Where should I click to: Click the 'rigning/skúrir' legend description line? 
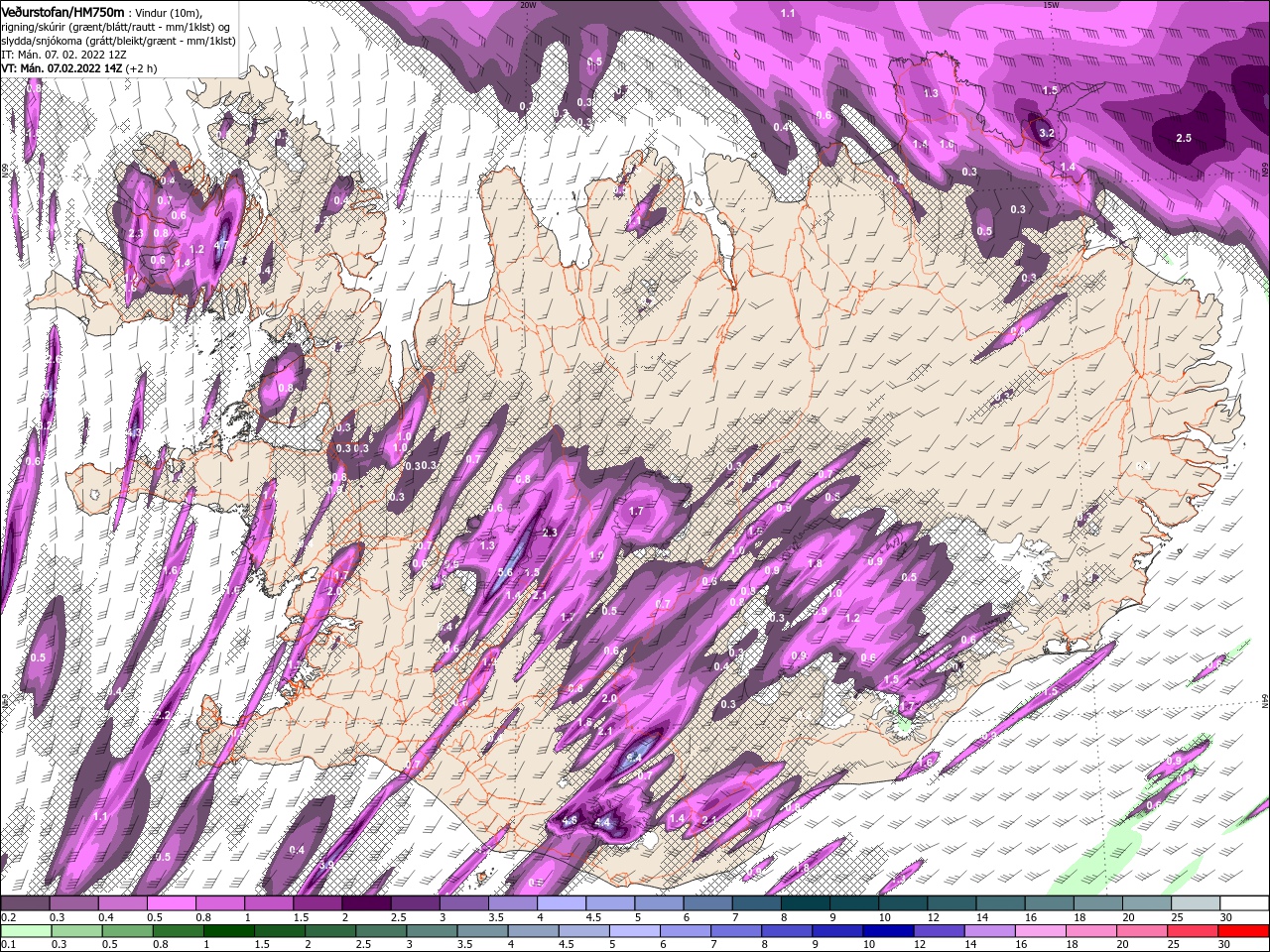click(117, 27)
